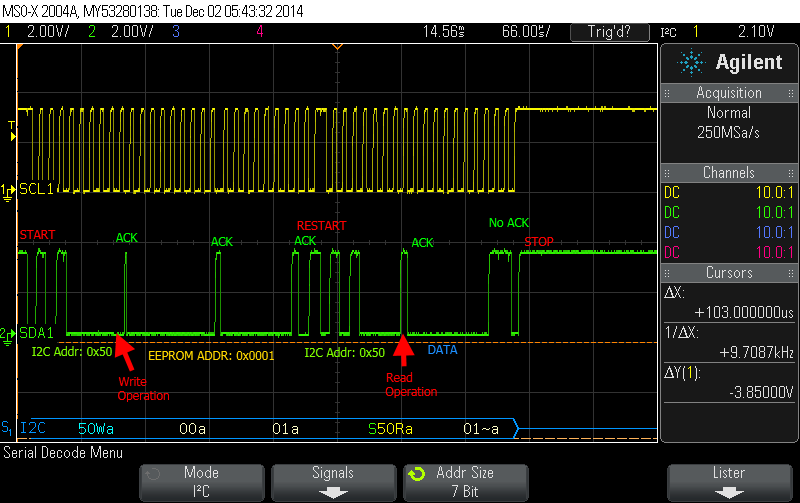Open the Signals softkey menu

coord(334,482)
